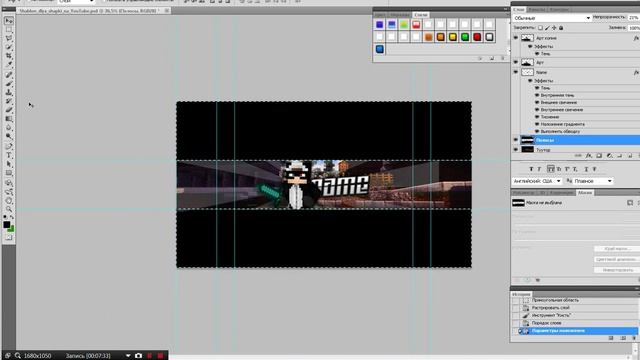Open the recorder bar dropdown arrow
640x360 pixels.
(x=128, y=356)
